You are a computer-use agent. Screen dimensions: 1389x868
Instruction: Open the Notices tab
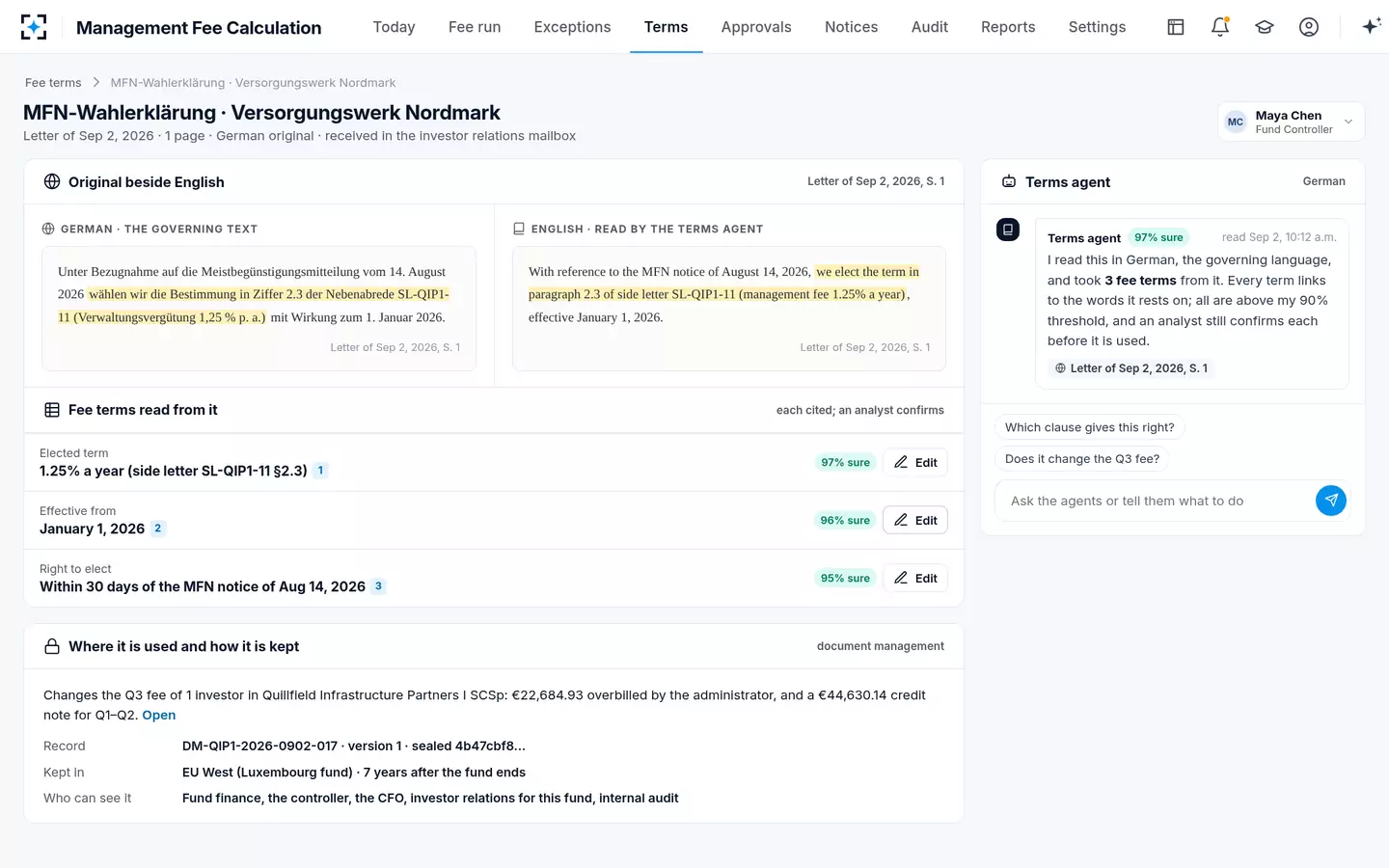tap(851, 27)
